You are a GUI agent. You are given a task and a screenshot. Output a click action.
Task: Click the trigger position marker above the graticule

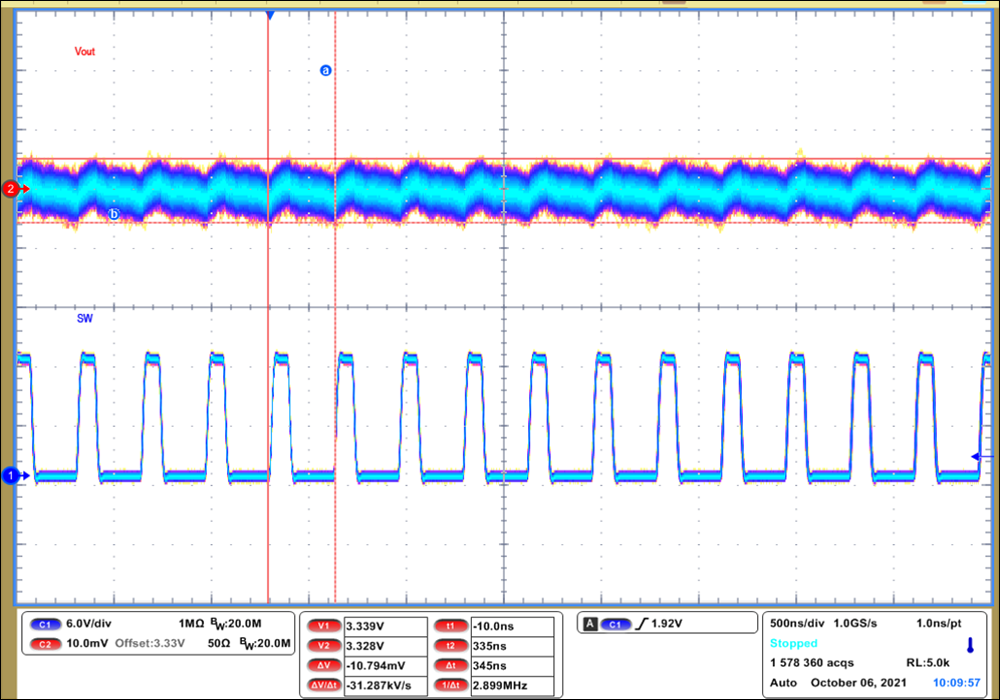click(270, 14)
